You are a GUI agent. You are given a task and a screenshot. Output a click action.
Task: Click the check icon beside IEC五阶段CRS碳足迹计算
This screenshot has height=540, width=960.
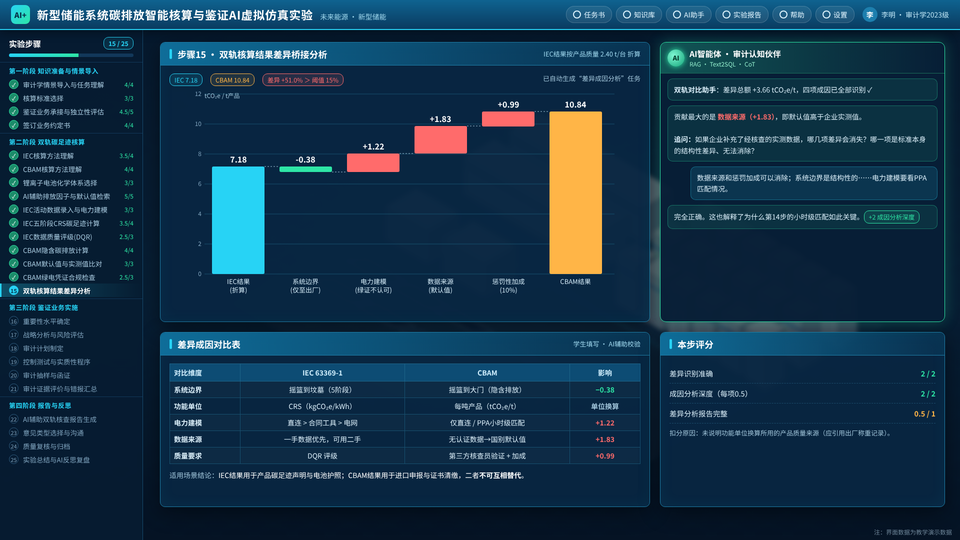pos(13,223)
